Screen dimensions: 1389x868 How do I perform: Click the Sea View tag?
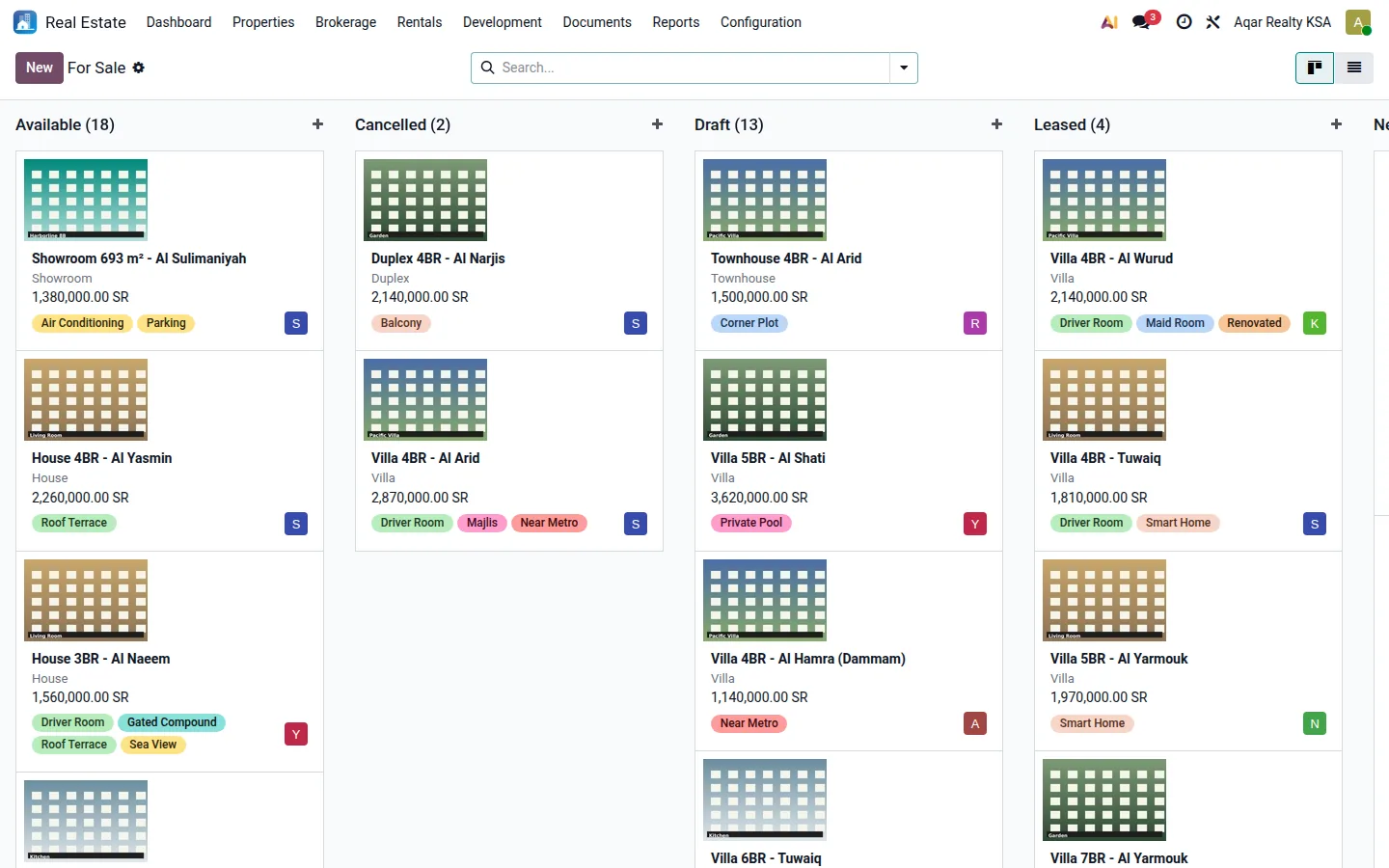[x=153, y=745]
